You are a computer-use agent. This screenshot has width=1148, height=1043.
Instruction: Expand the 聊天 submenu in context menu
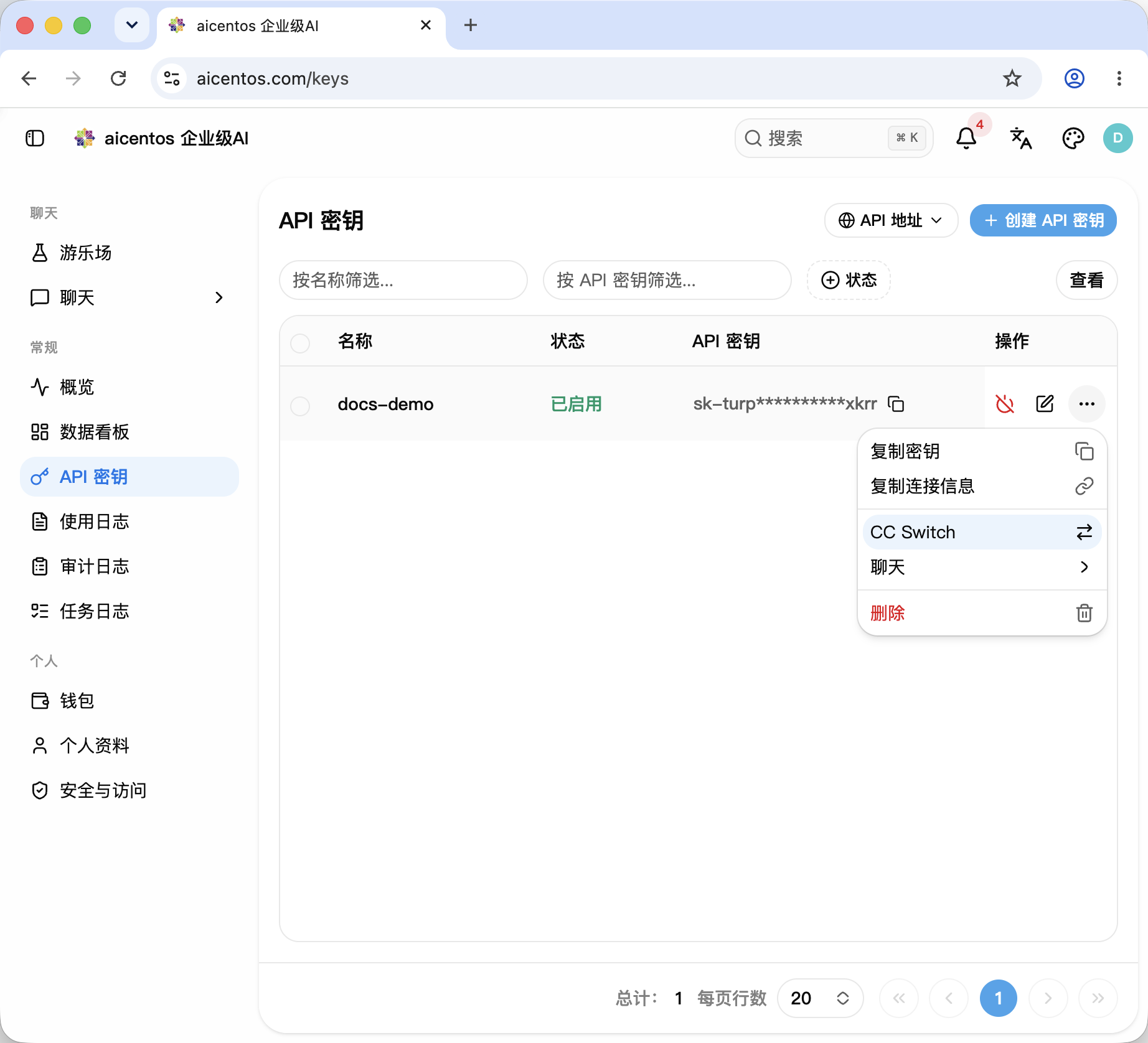pos(982,567)
